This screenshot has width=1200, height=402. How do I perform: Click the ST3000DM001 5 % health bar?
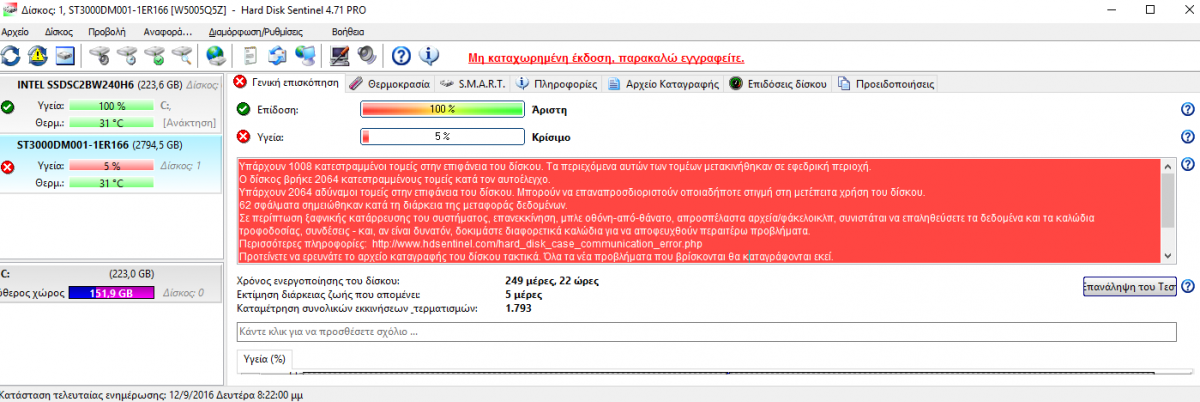[x=112, y=165]
